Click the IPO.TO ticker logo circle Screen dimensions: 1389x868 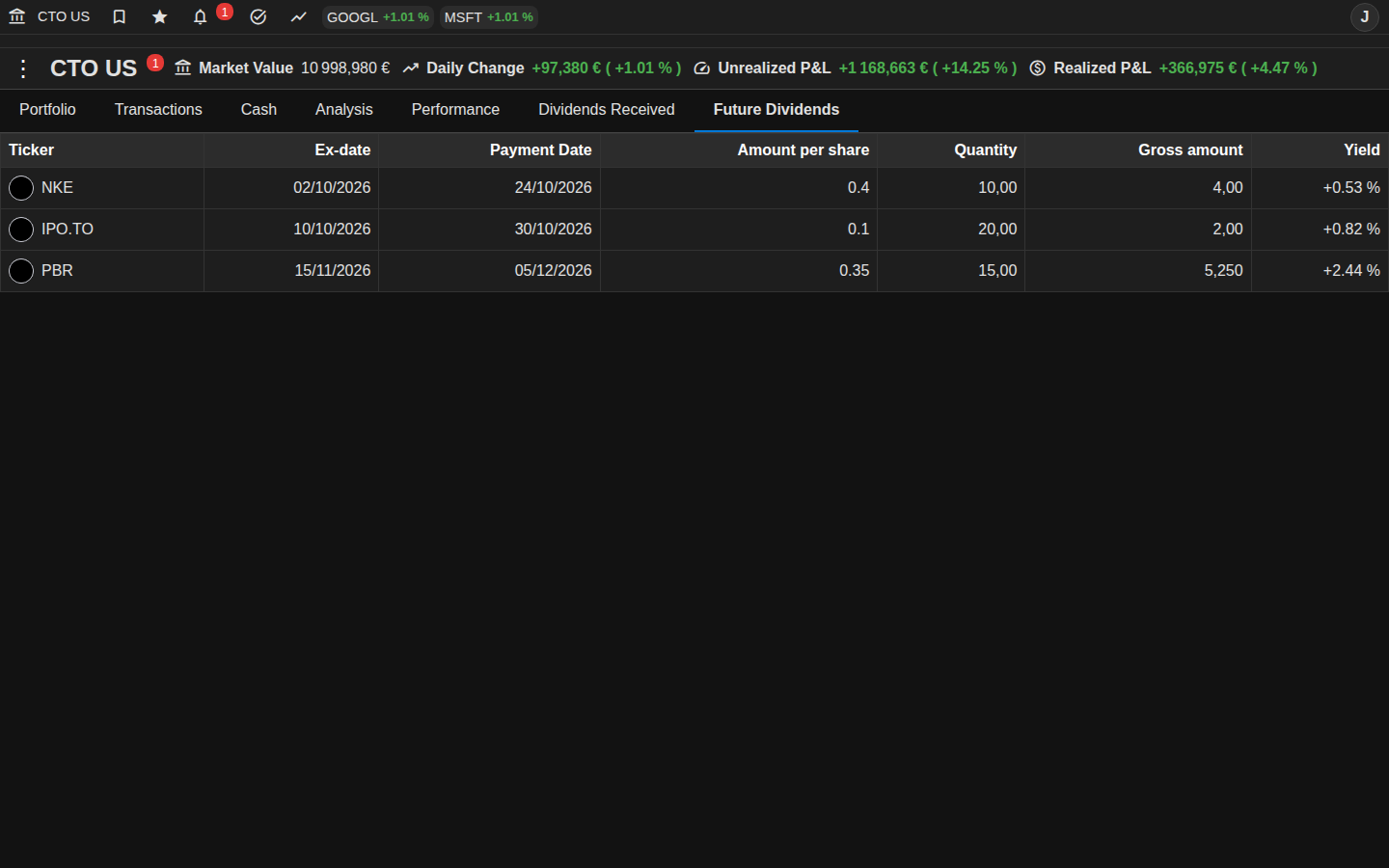coord(21,230)
